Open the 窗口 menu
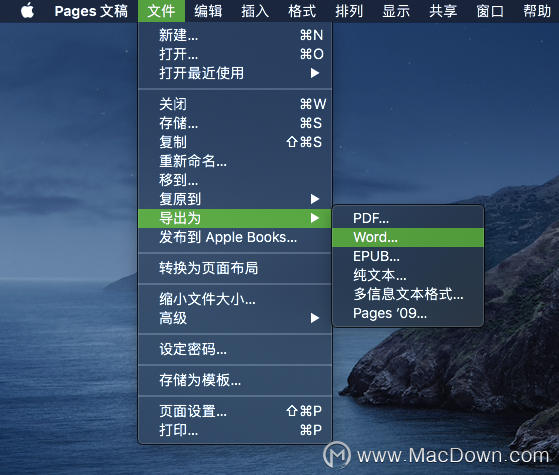559x475 pixels. pyautogui.click(x=490, y=11)
